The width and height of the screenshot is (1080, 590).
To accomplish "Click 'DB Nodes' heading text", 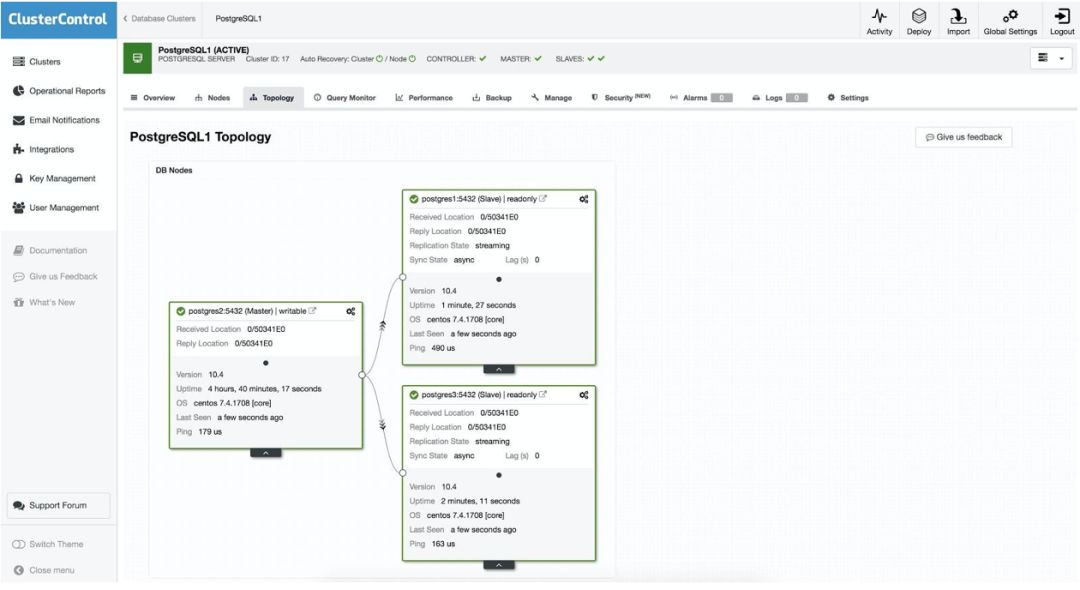I will [174, 170].
